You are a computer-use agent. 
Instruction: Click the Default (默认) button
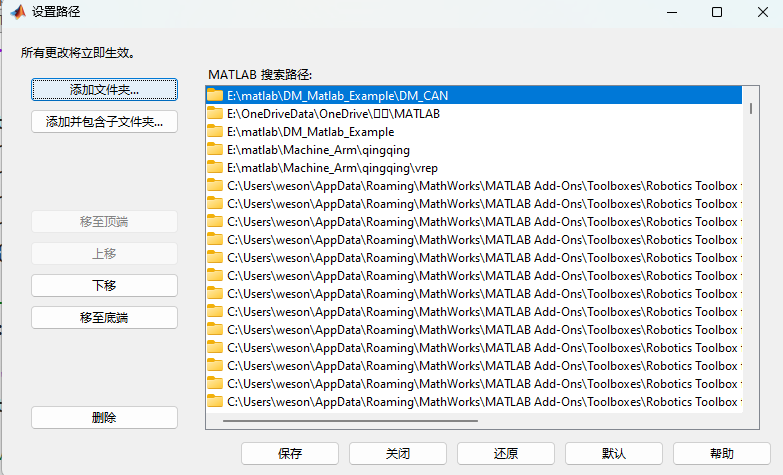tap(614, 454)
